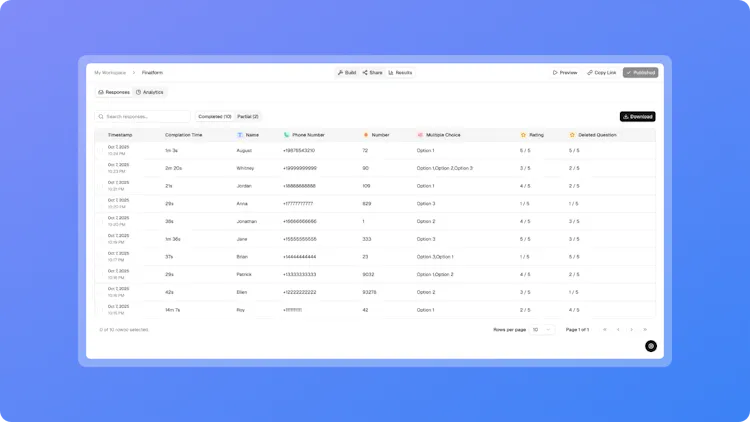750x422 pixels.
Task: Click the Phone Number column phone icon
Action: coord(286,135)
